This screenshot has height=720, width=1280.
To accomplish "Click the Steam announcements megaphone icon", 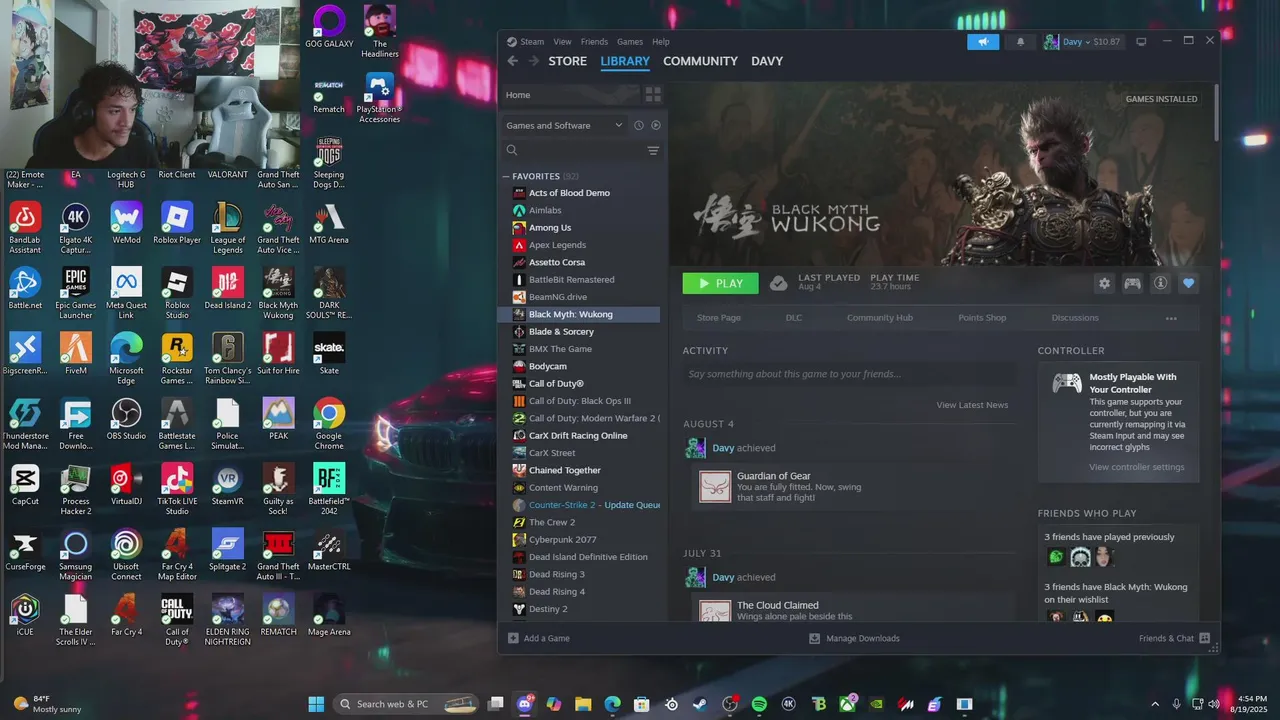I will (x=983, y=42).
